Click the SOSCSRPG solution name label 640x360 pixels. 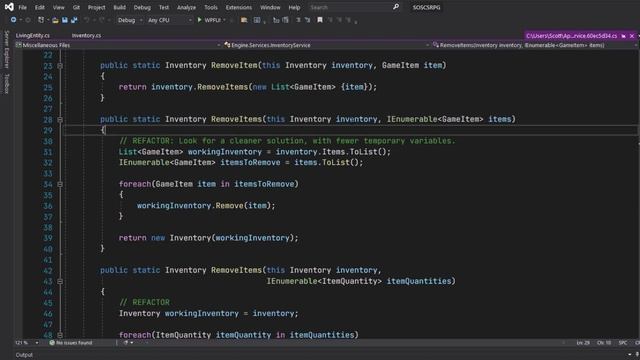[x=427, y=7]
